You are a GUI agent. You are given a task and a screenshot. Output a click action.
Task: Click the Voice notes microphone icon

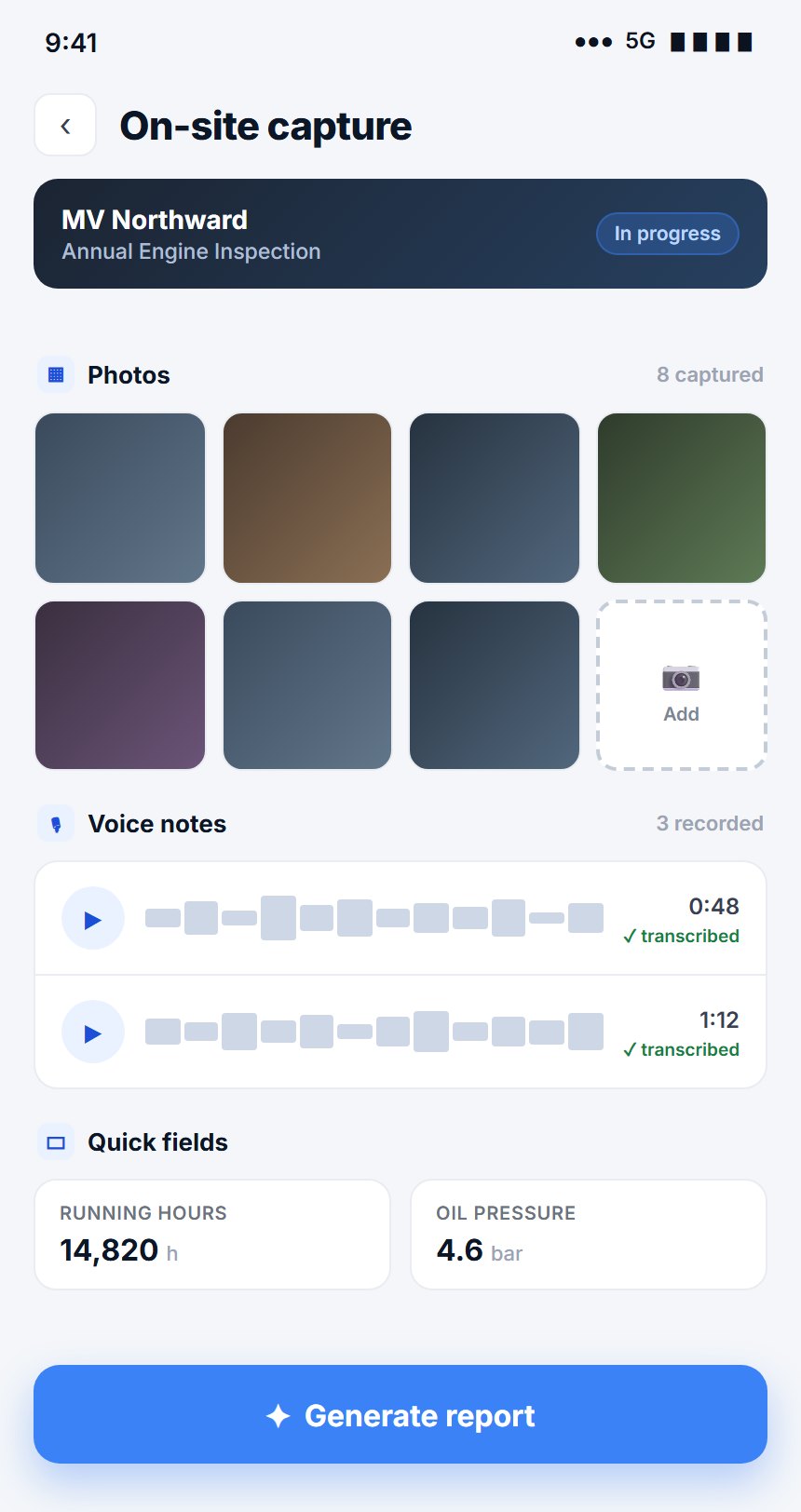click(56, 824)
